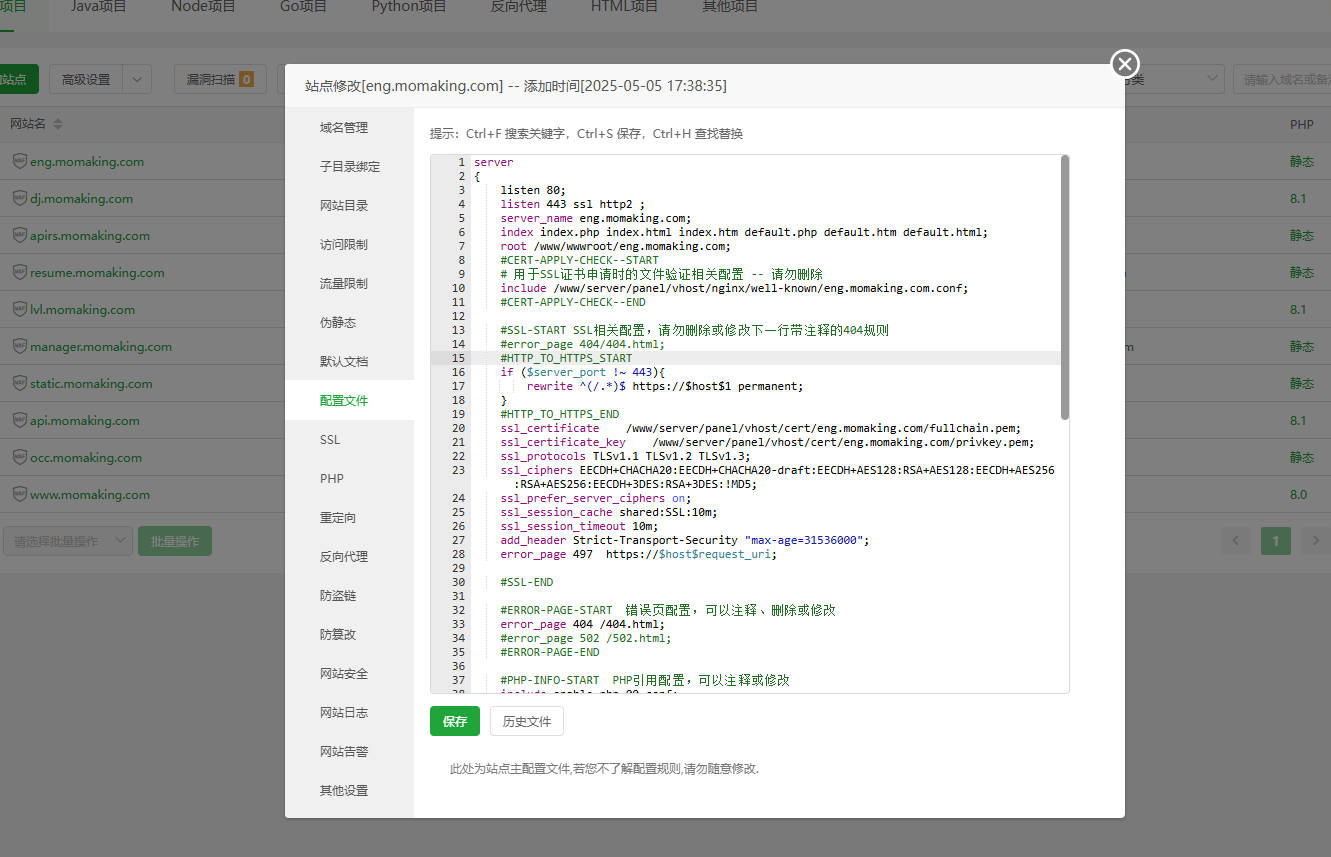Open eng.momaking.com site link
The image size is (1331, 857).
point(87,161)
